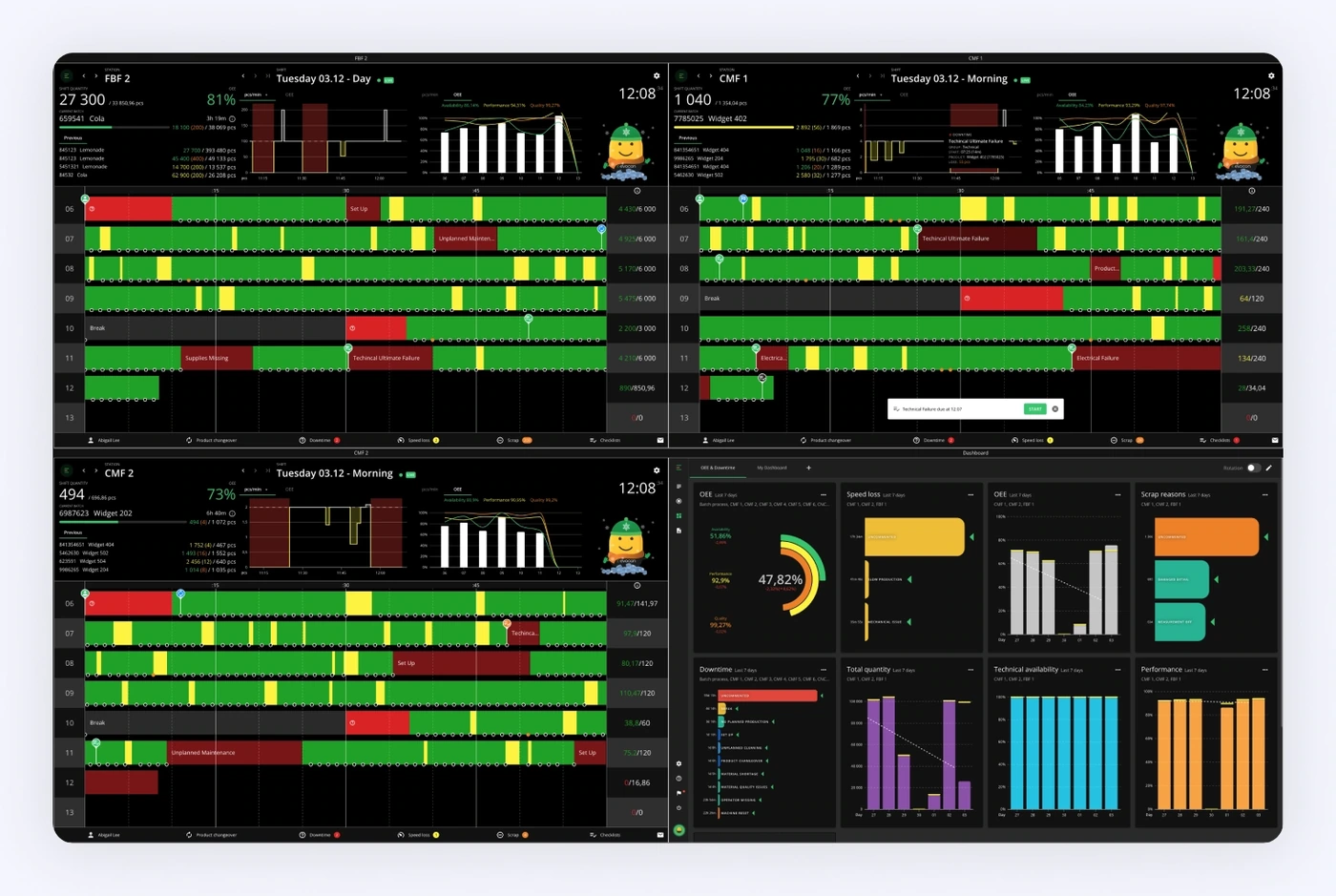Open FBF 2 messages envelope icon
The height and width of the screenshot is (896, 1336).
tap(660, 440)
